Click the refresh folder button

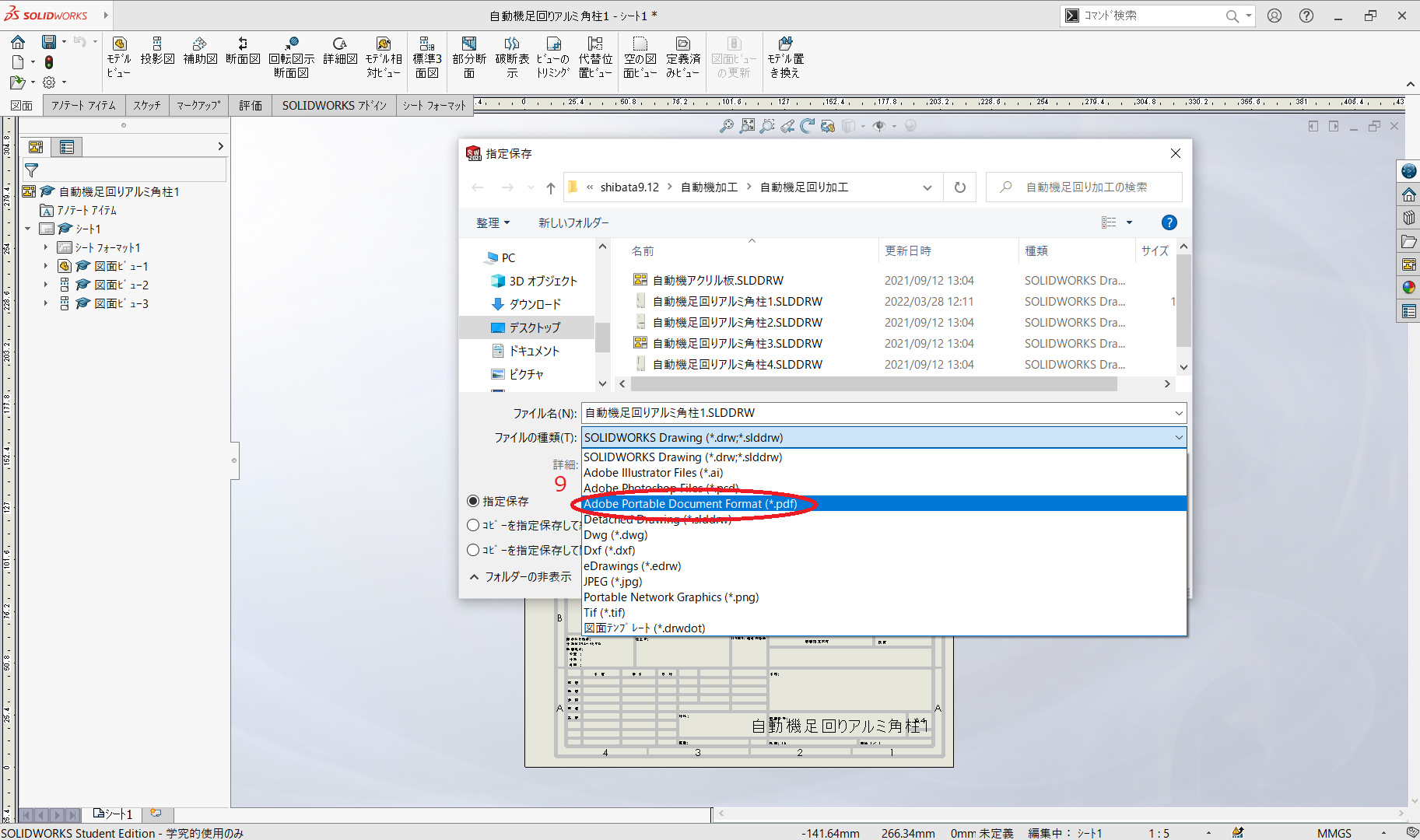[x=960, y=187]
